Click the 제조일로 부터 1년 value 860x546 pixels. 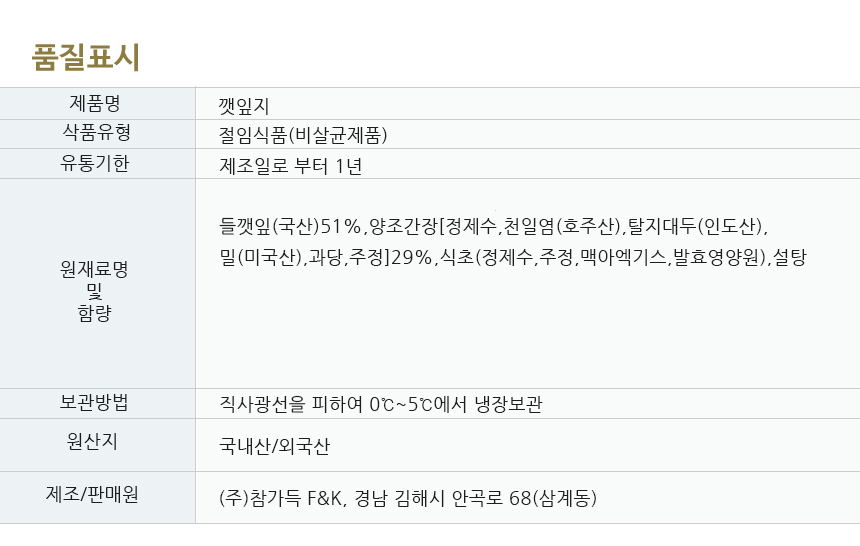pos(290,166)
